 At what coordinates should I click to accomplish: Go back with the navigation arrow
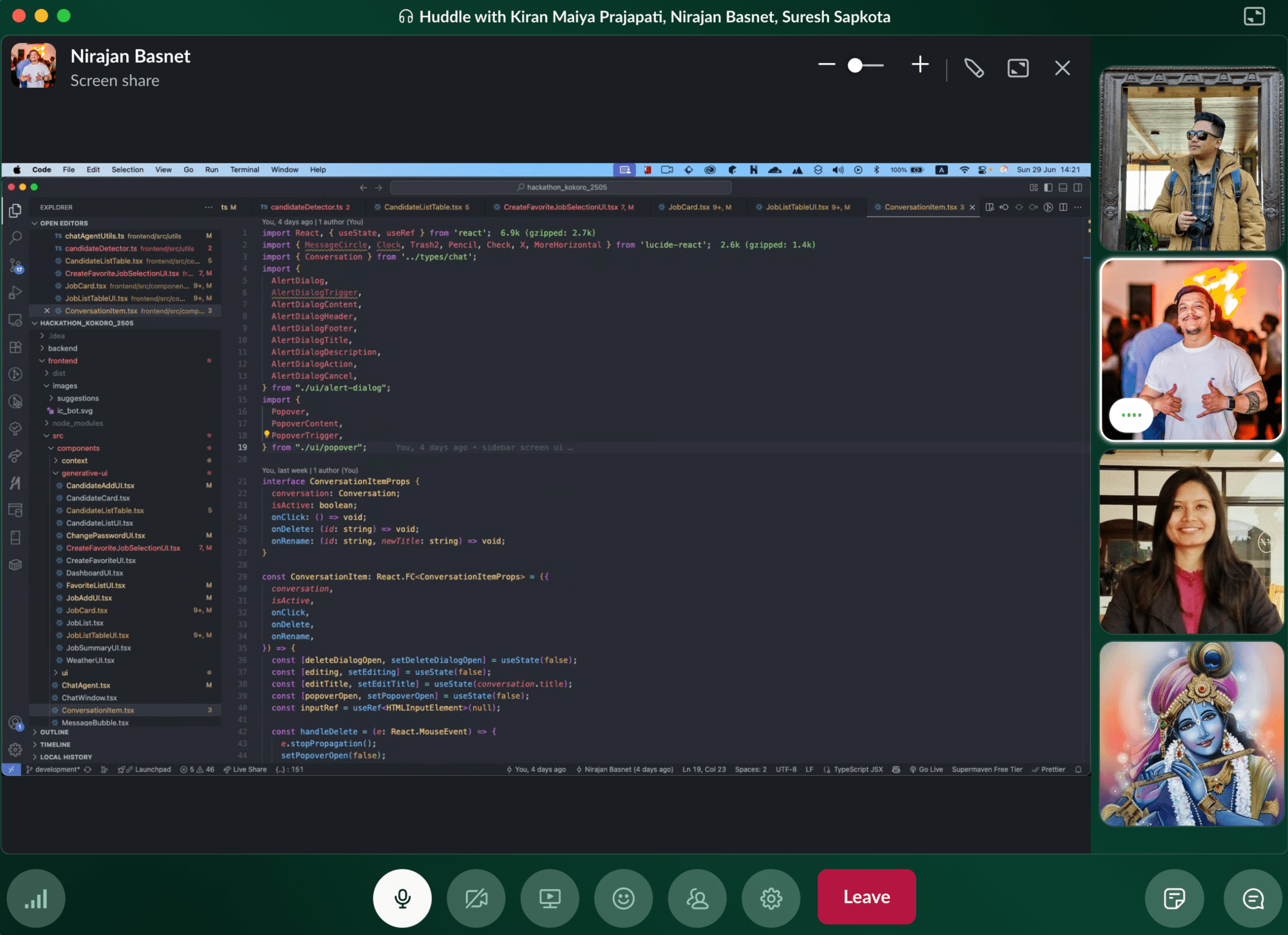363,187
